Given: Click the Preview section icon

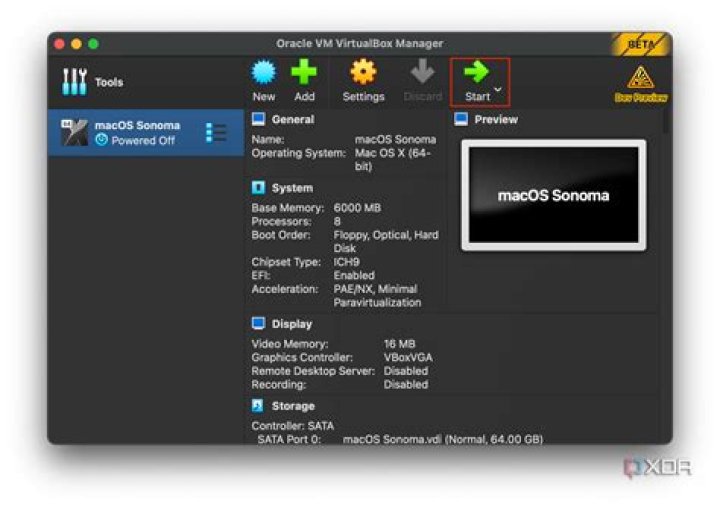Looking at the screenshot, I should click(x=461, y=119).
